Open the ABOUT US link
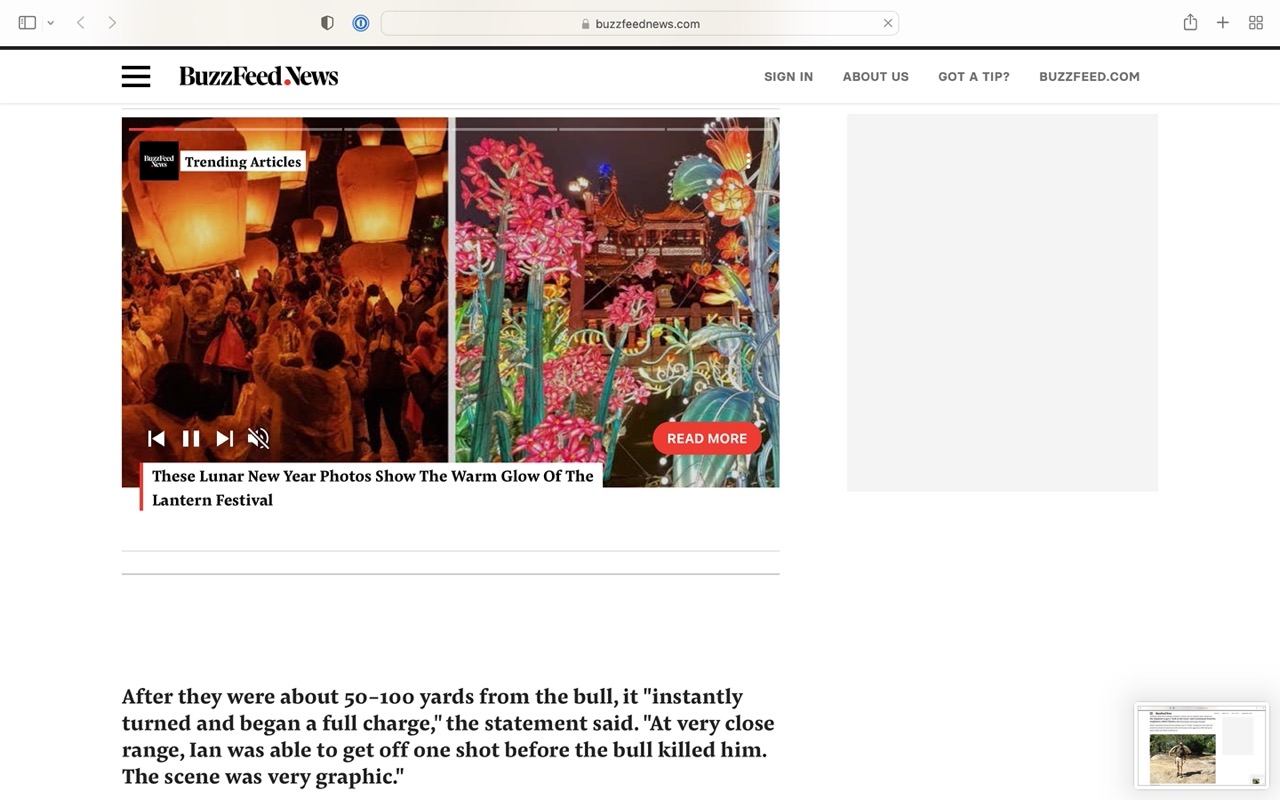Viewport: 1280px width, 800px height. [875, 76]
